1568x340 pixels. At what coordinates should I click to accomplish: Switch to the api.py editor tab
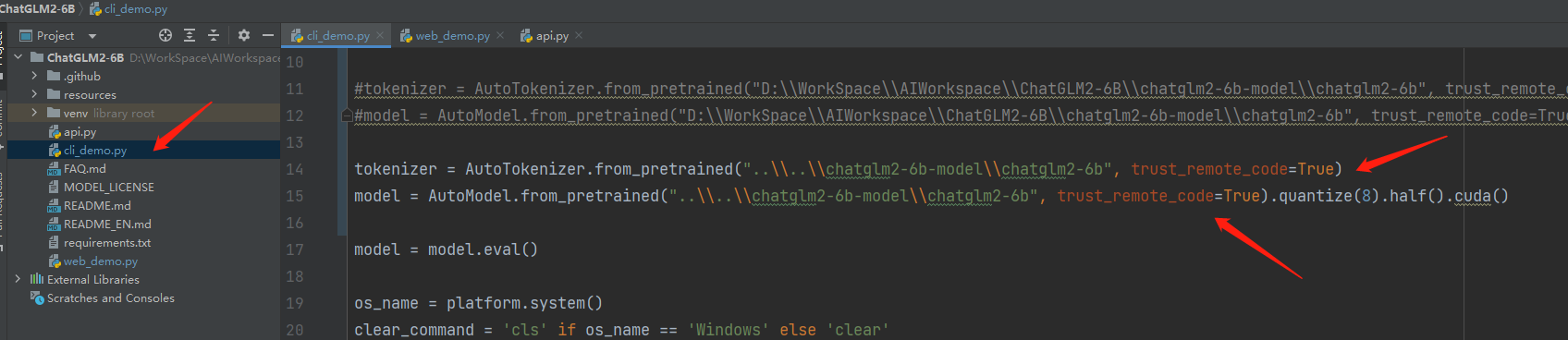click(x=553, y=36)
